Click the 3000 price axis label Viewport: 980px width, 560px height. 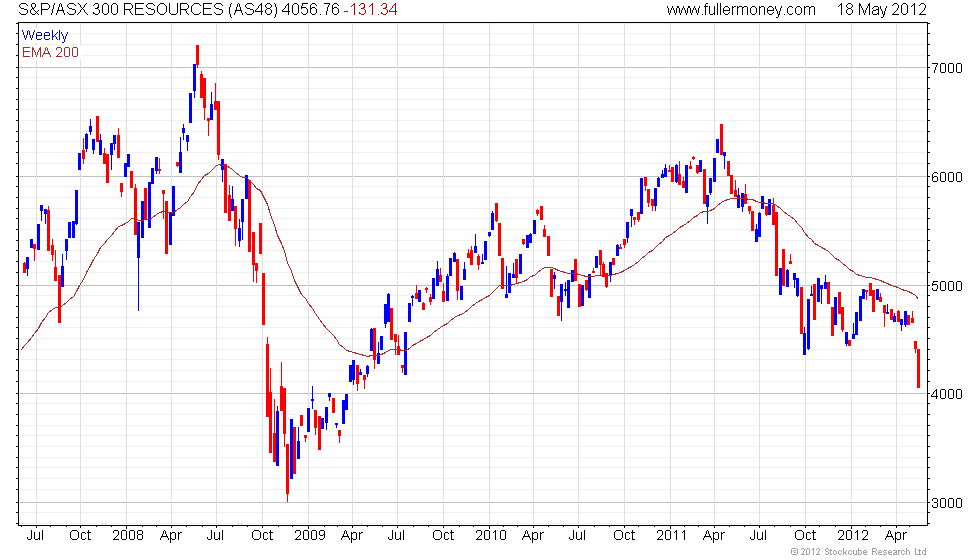[947, 503]
